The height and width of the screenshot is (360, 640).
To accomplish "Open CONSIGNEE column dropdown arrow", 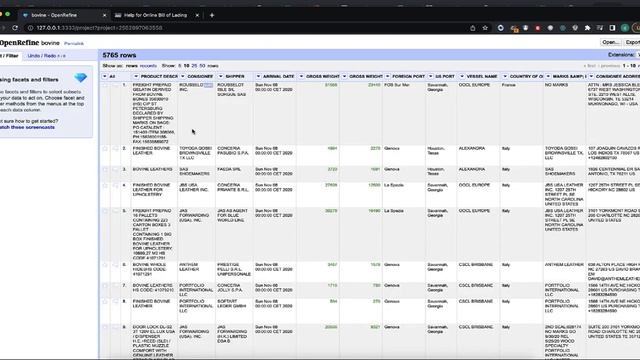I will [x=182, y=76].
